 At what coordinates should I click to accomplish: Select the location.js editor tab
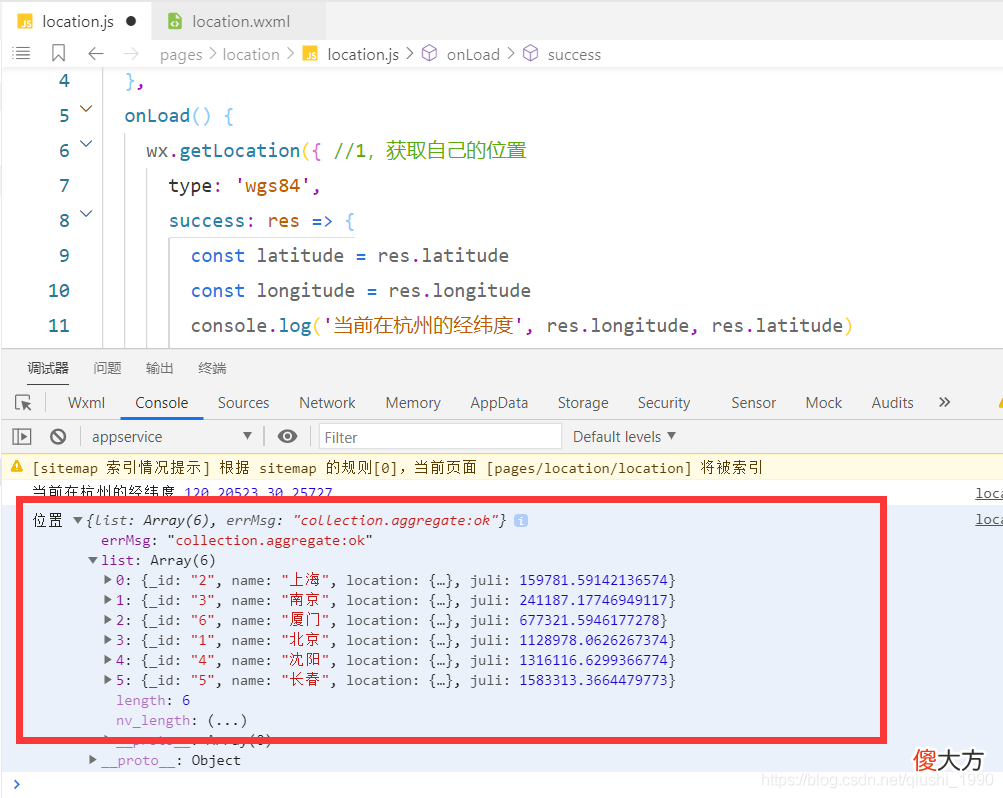77,21
